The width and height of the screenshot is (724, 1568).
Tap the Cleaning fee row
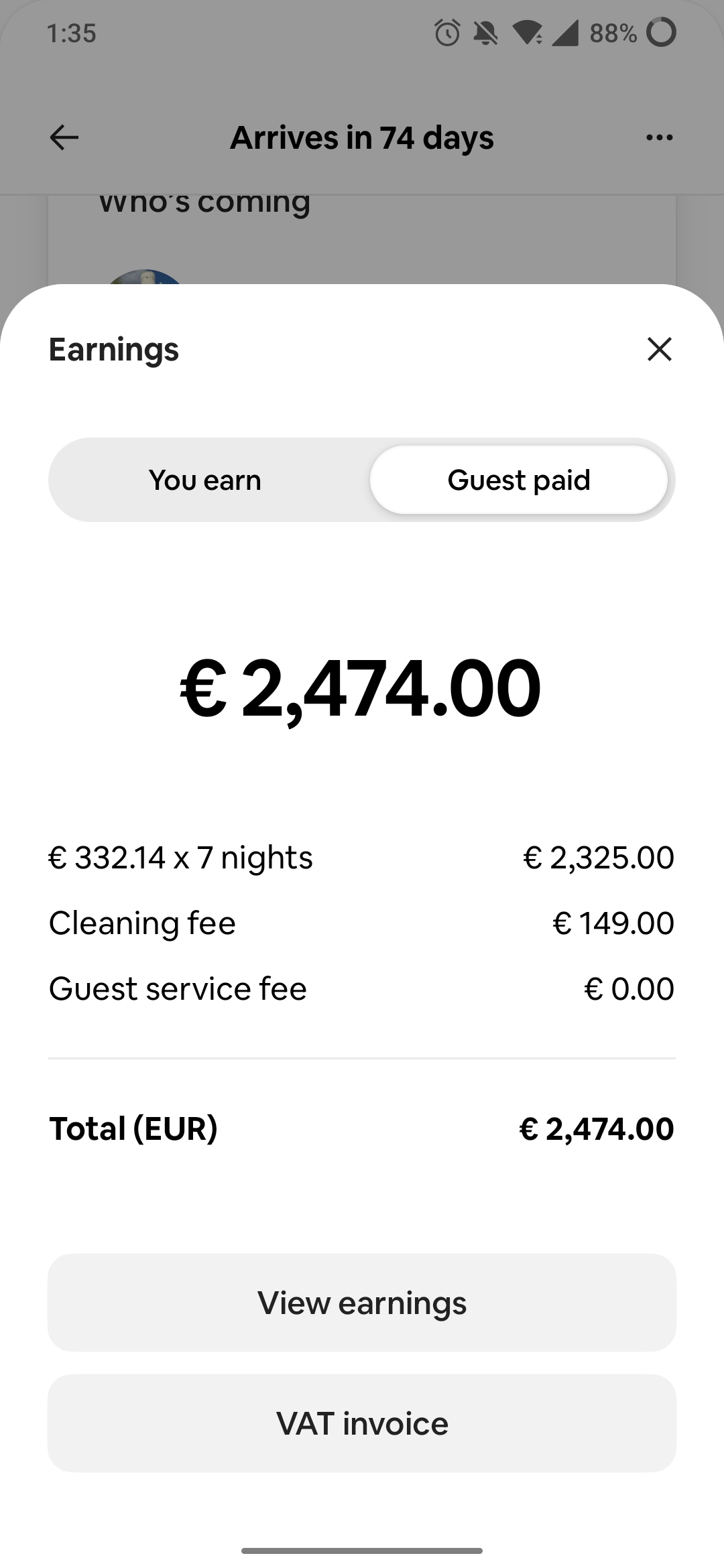362,923
